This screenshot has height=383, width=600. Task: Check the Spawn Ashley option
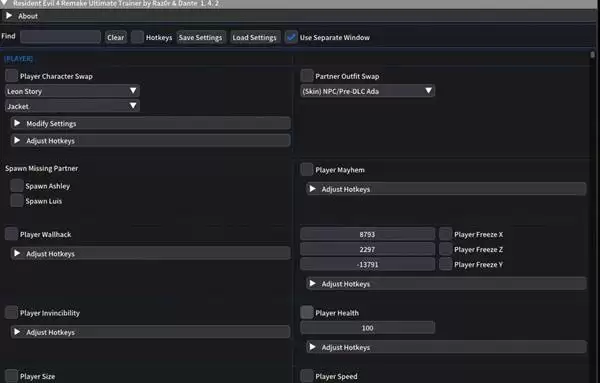[17, 186]
